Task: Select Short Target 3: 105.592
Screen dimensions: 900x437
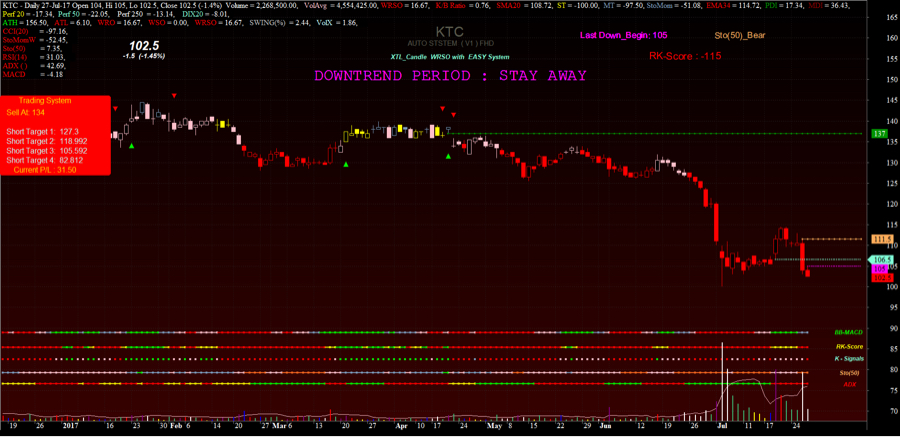Action: pyautogui.click(x=47, y=150)
